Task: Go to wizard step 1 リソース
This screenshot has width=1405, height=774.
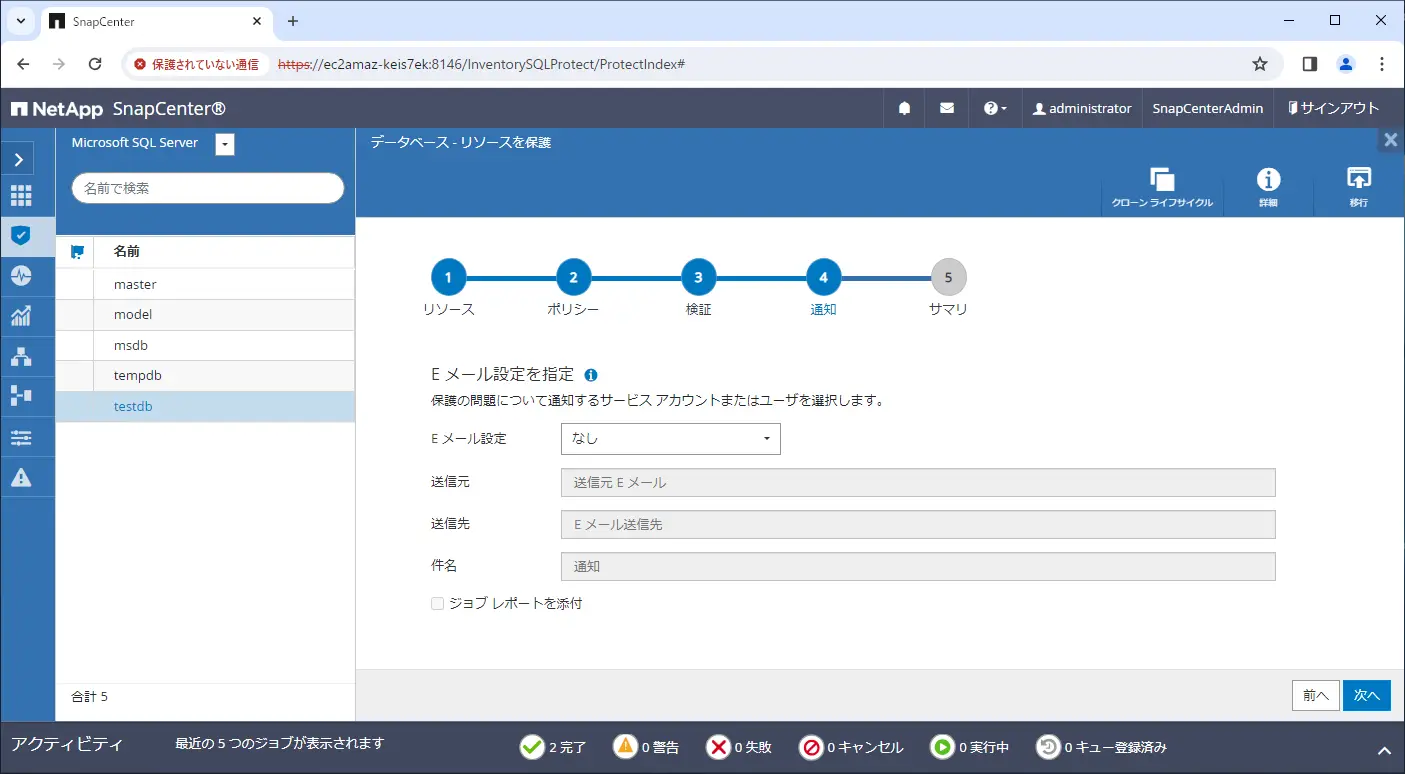Action: pos(448,278)
